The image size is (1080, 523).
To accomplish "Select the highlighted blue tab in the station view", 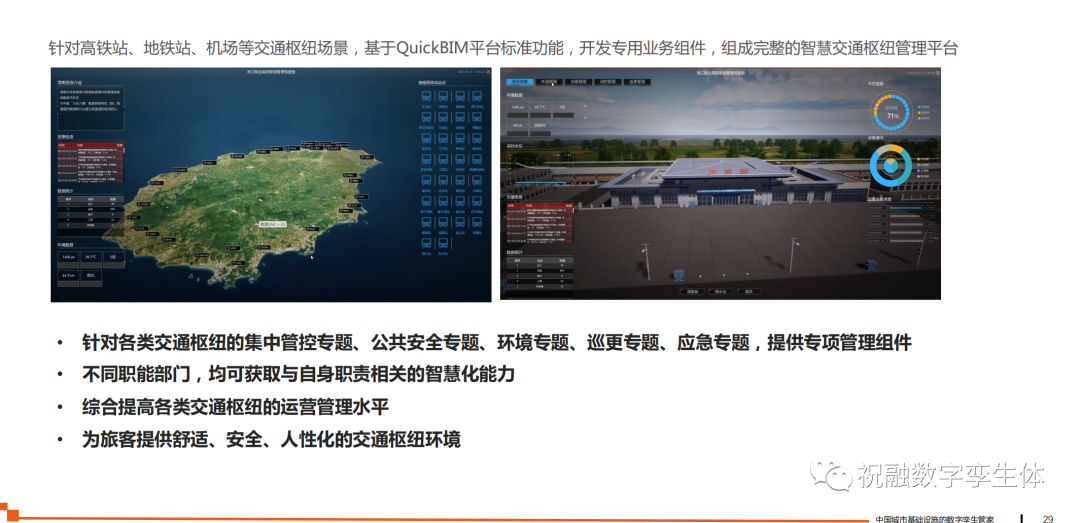I will [x=518, y=82].
